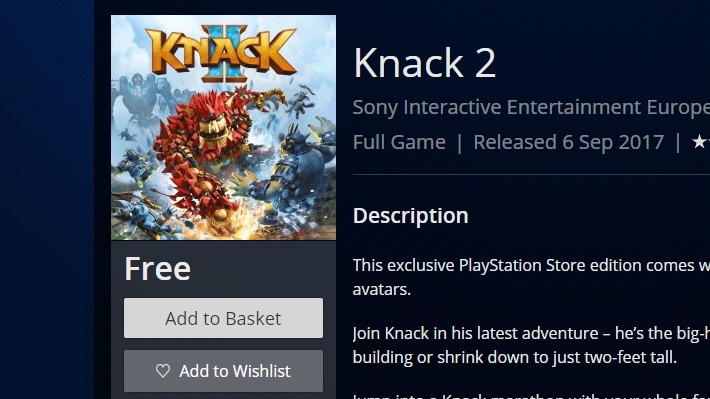The height and width of the screenshot is (399, 710).
Task: Click the Description section heading
Action: pos(410,216)
